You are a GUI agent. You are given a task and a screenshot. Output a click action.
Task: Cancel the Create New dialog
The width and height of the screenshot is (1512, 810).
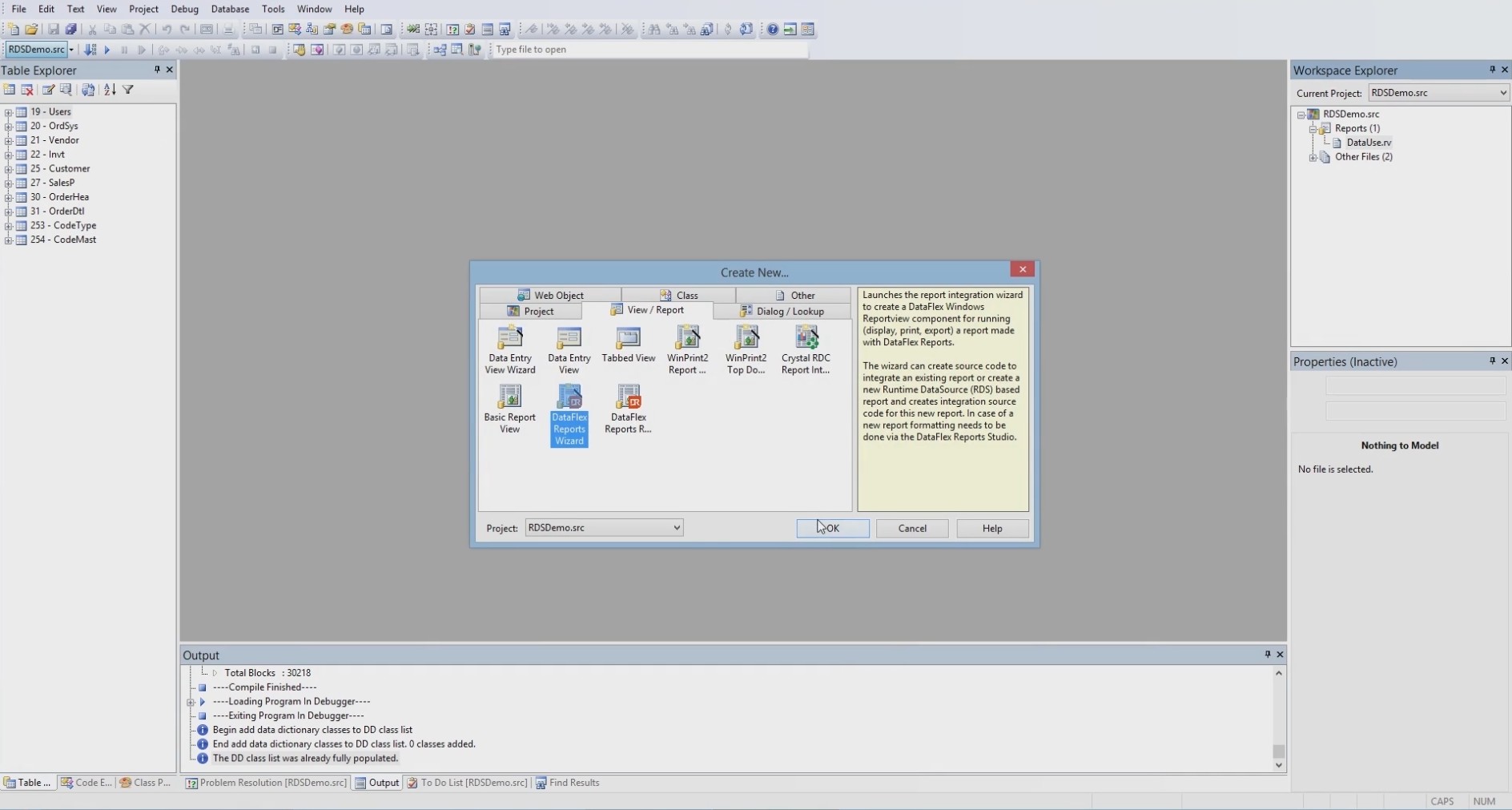point(911,528)
